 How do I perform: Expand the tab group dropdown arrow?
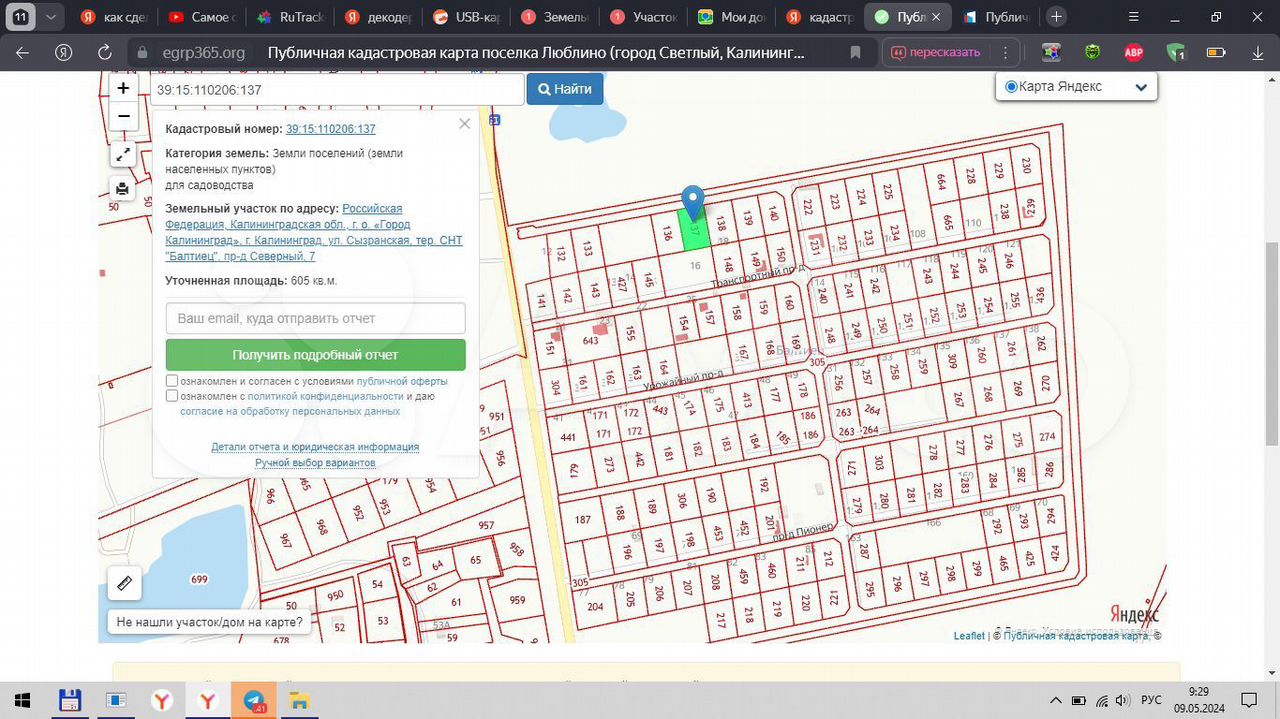51,17
